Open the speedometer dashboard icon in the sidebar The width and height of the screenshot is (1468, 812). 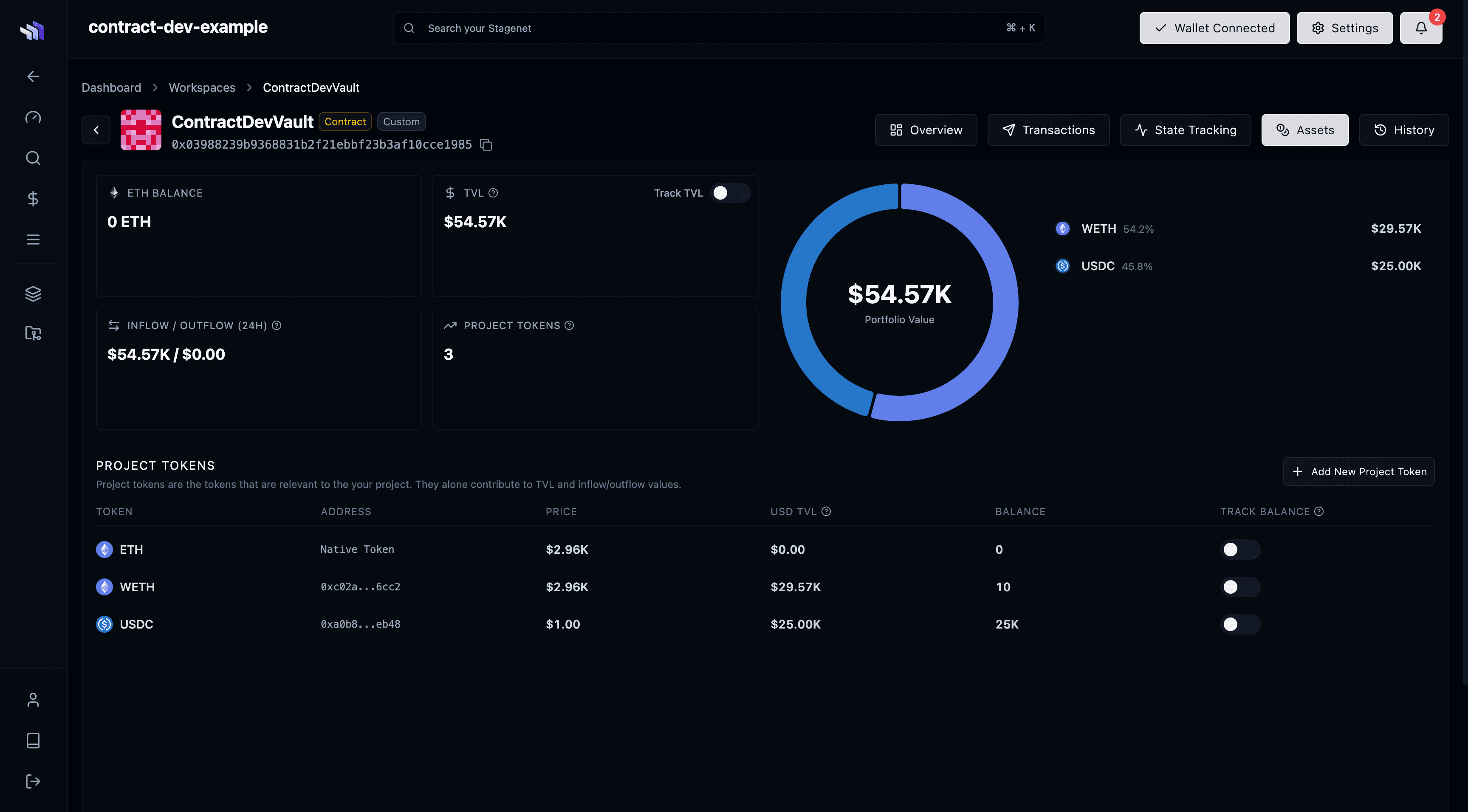33,117
